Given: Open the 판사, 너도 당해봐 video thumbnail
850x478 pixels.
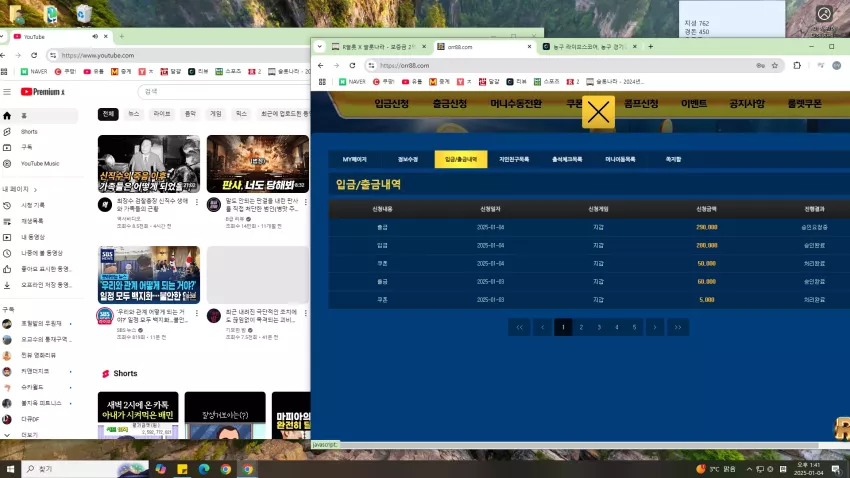Looking at the screenshot, I should (x=257, y=164).
